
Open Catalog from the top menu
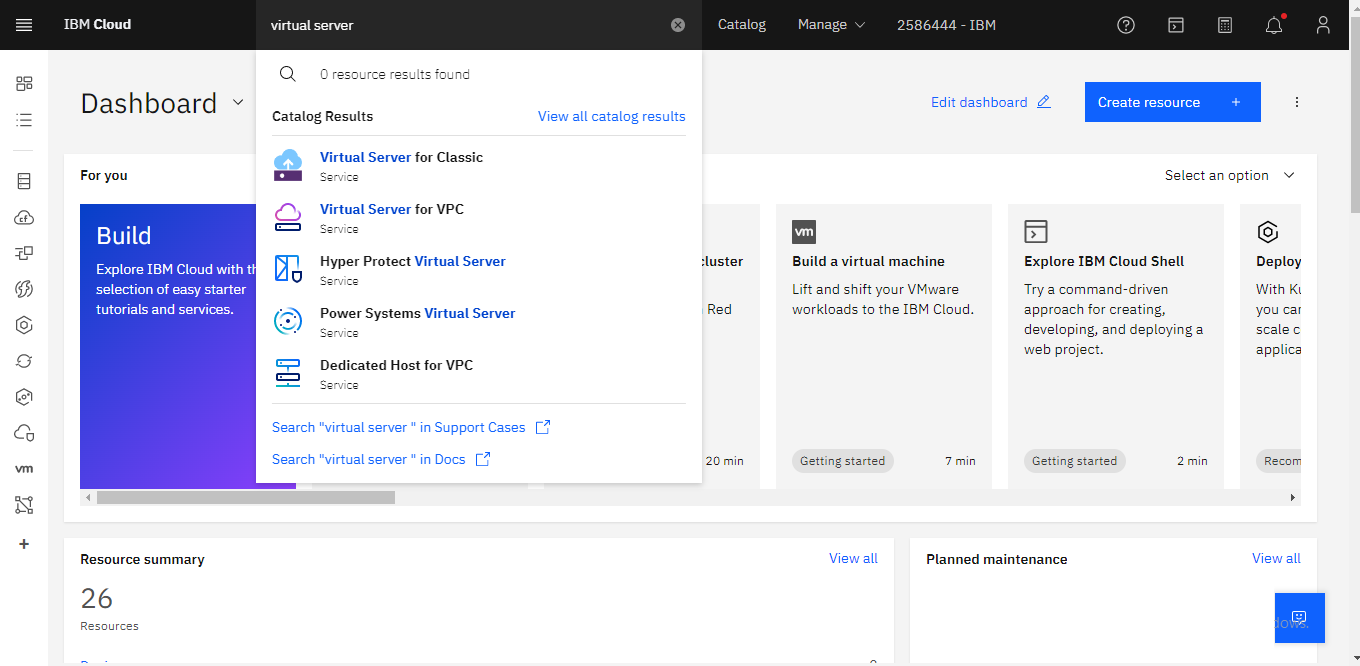coord(741,25)
